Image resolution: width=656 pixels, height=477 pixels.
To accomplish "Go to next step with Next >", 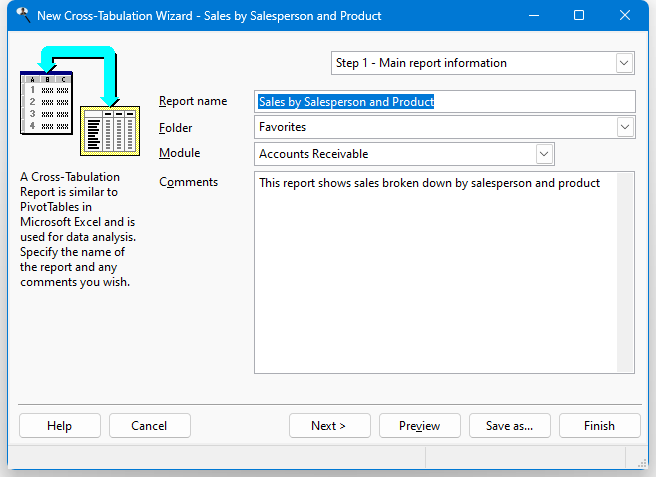I will [x=330, y=426].
